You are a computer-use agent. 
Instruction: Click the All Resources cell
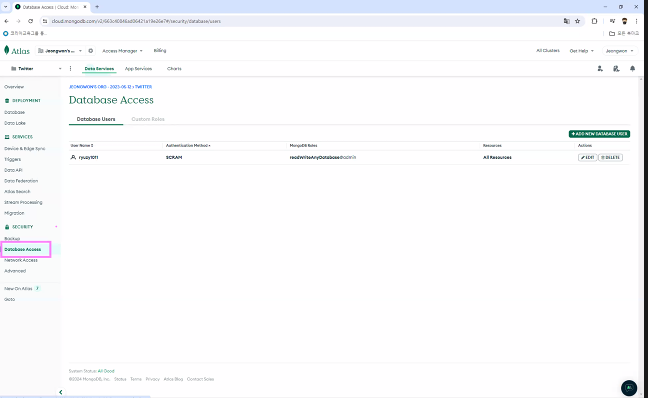[497, 157]
